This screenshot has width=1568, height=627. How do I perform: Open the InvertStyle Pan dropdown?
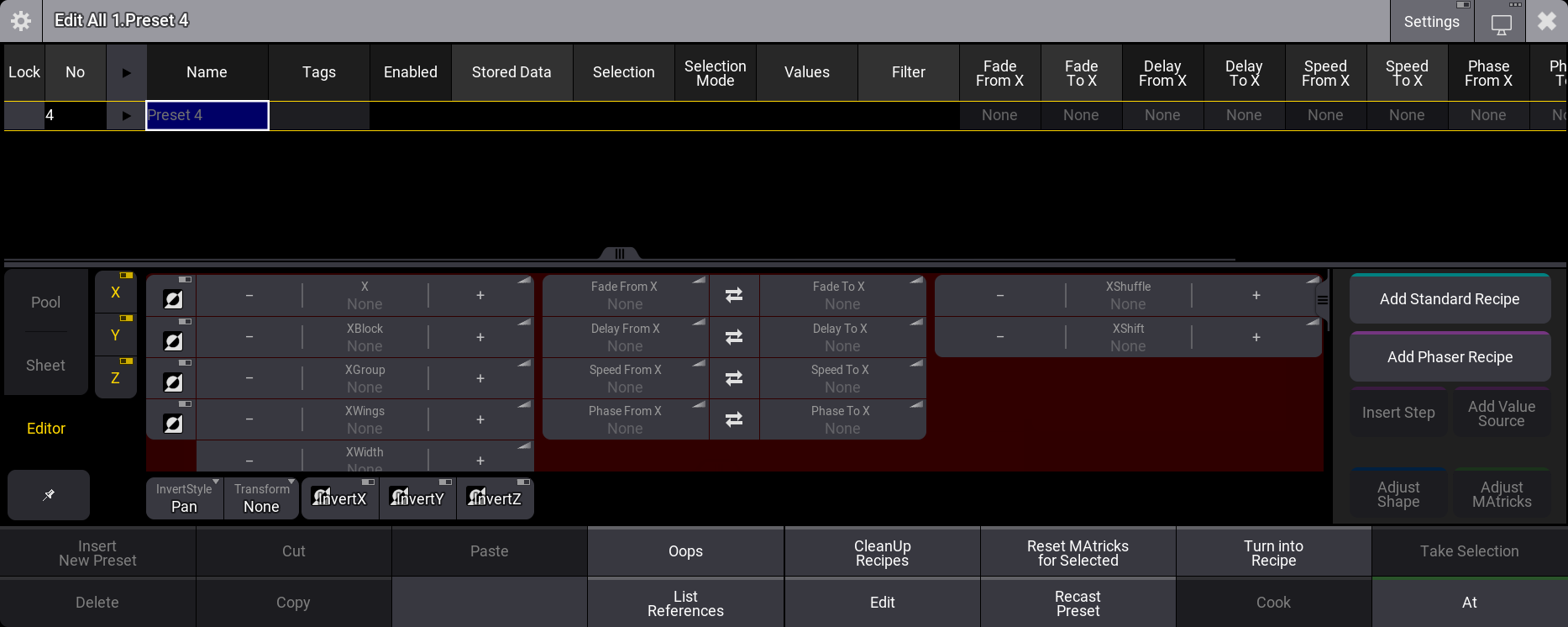(x=185, y=498)
